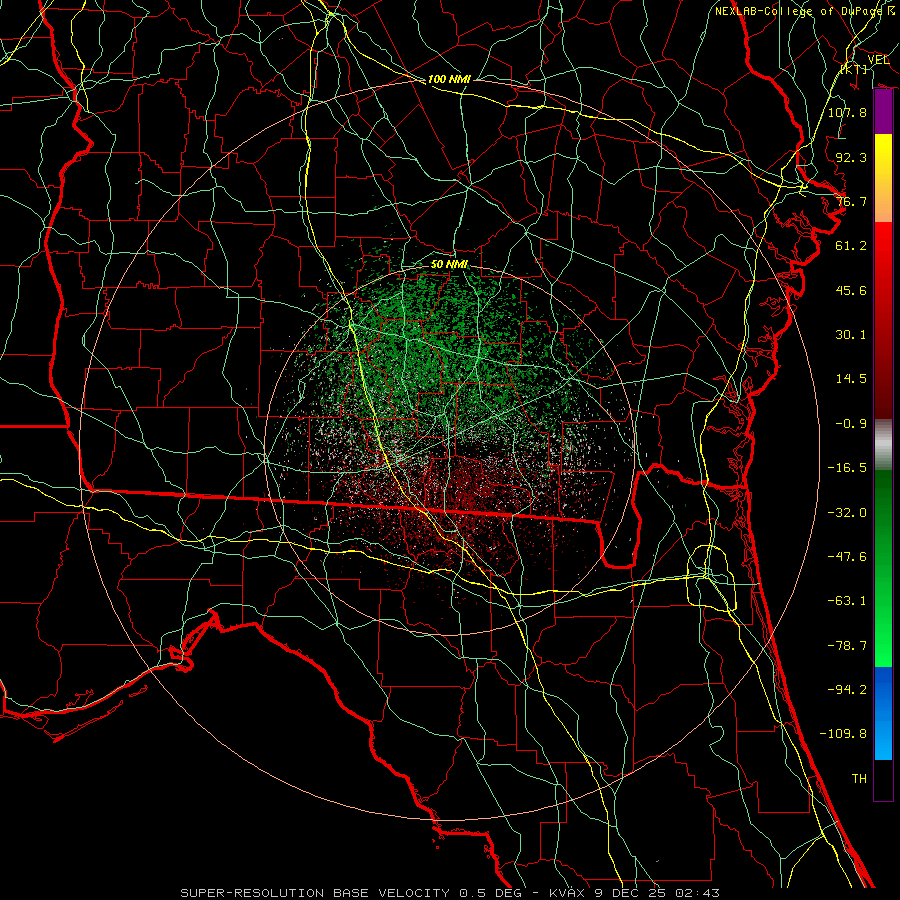Click the green band on the color scale
This screenshot has width=900, height=900.
click(883, 568)
